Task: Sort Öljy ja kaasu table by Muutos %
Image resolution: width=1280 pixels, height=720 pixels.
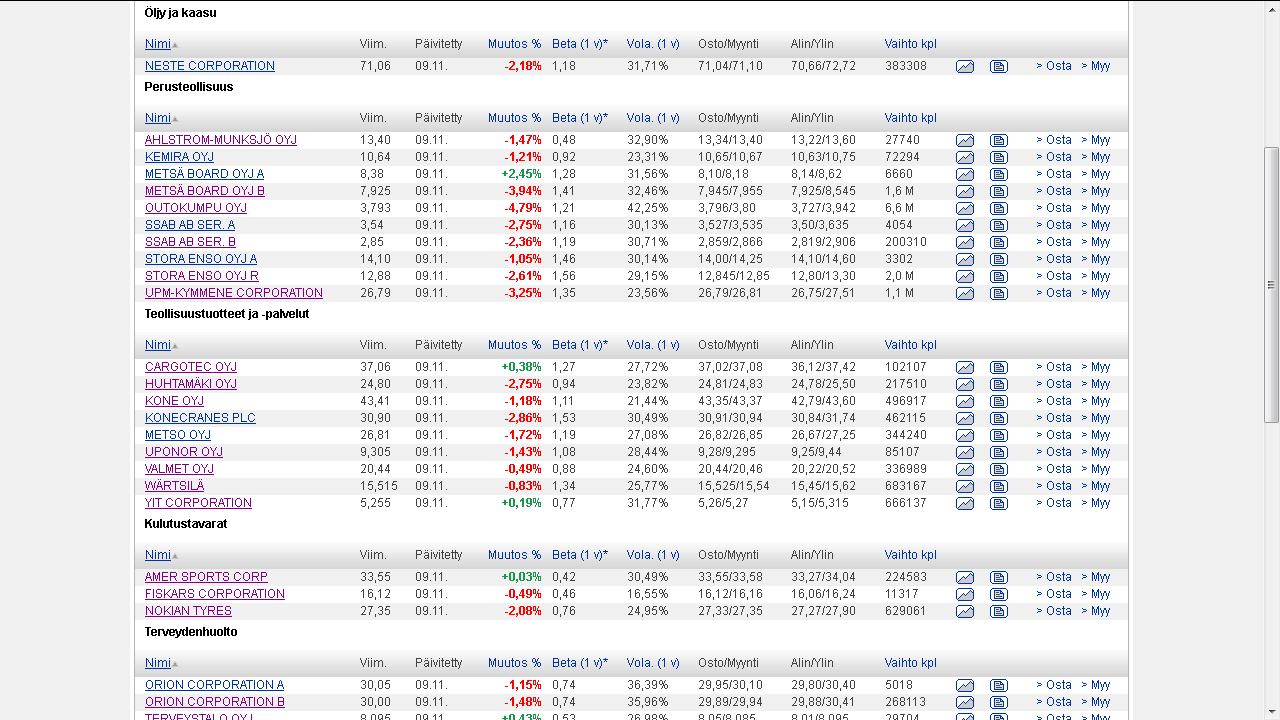Action: click(x=514, y=44)
